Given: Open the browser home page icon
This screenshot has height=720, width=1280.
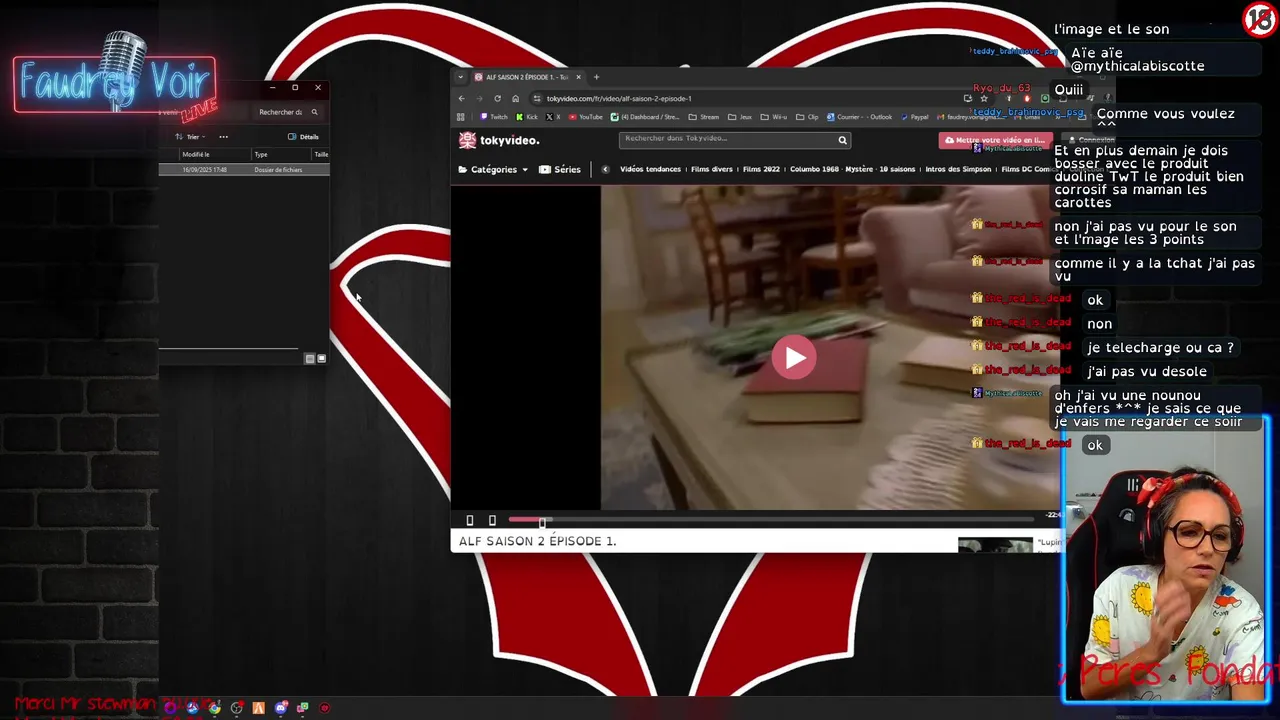Looking at the screenshot, I should (515, 98).
